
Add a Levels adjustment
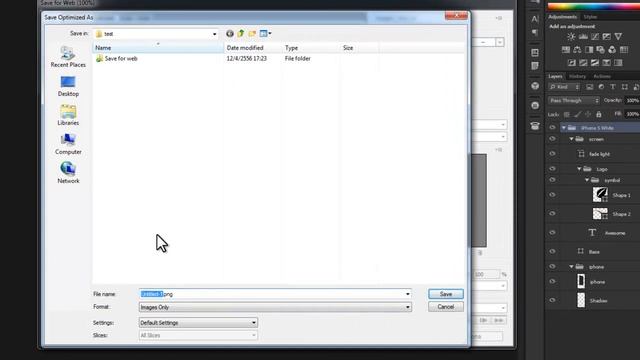(x=583, y=37)
